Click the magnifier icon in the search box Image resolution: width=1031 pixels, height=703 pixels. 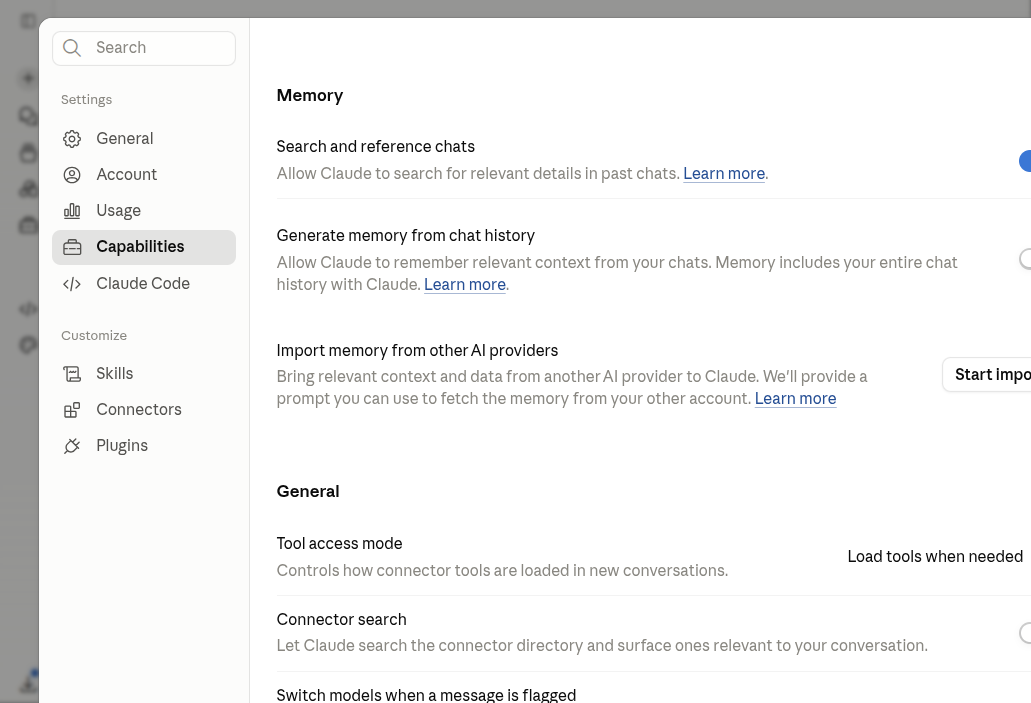72,48
